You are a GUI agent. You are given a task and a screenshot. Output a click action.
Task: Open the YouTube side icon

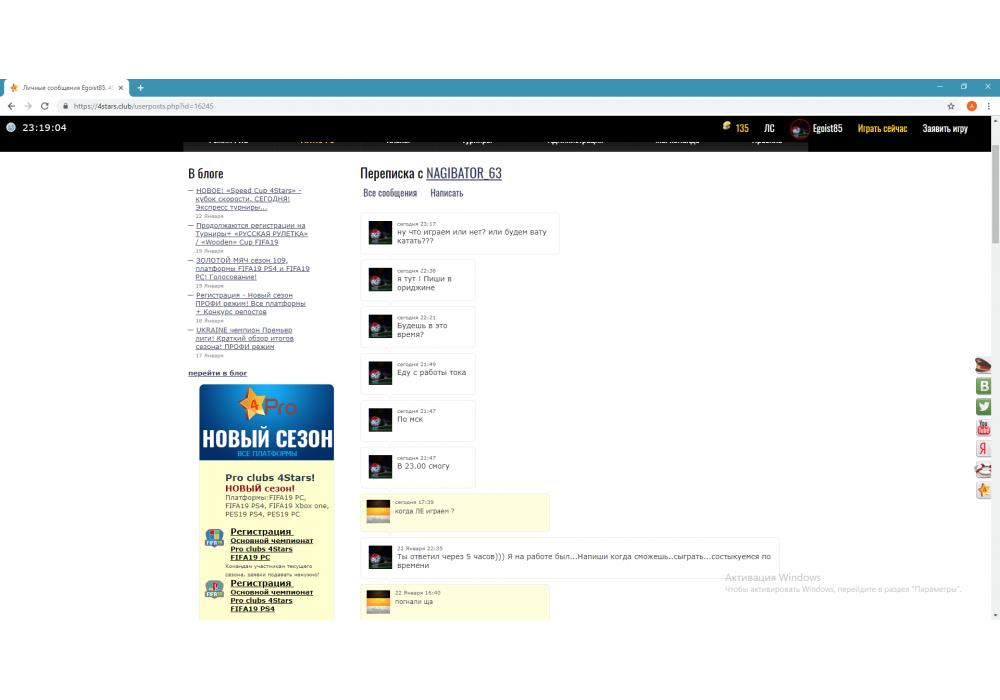pos(983,428)
